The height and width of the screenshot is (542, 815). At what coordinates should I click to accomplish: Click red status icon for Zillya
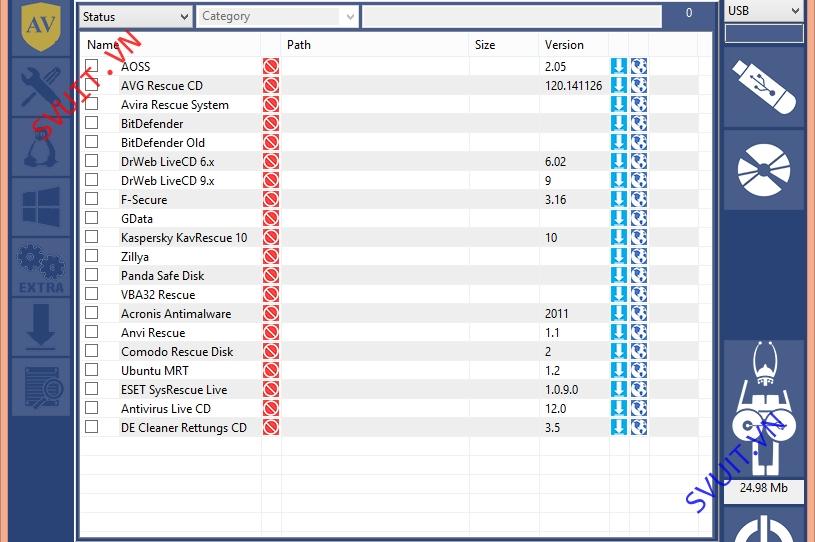271,256
